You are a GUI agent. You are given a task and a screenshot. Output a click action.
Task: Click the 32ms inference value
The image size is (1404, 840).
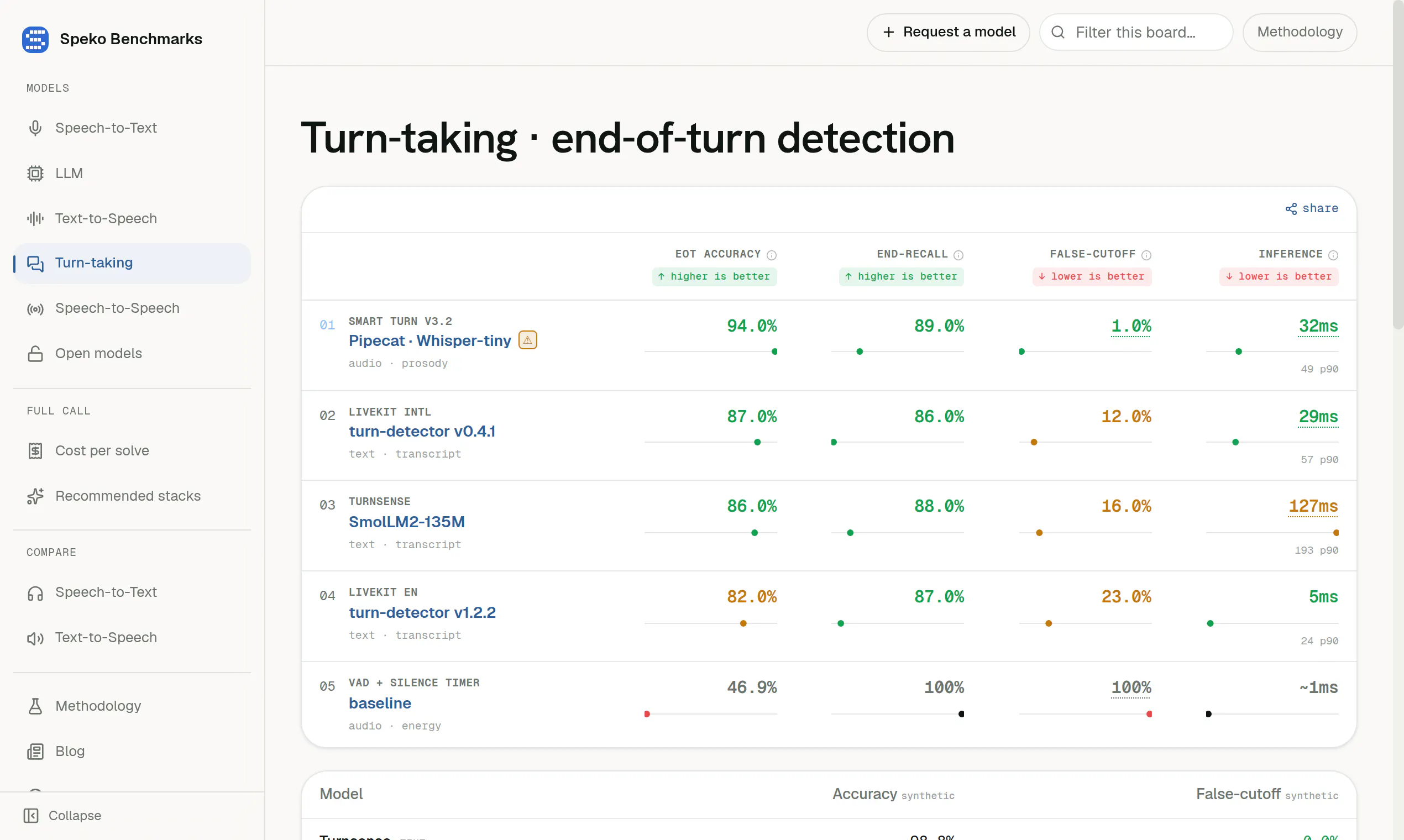1318,326
